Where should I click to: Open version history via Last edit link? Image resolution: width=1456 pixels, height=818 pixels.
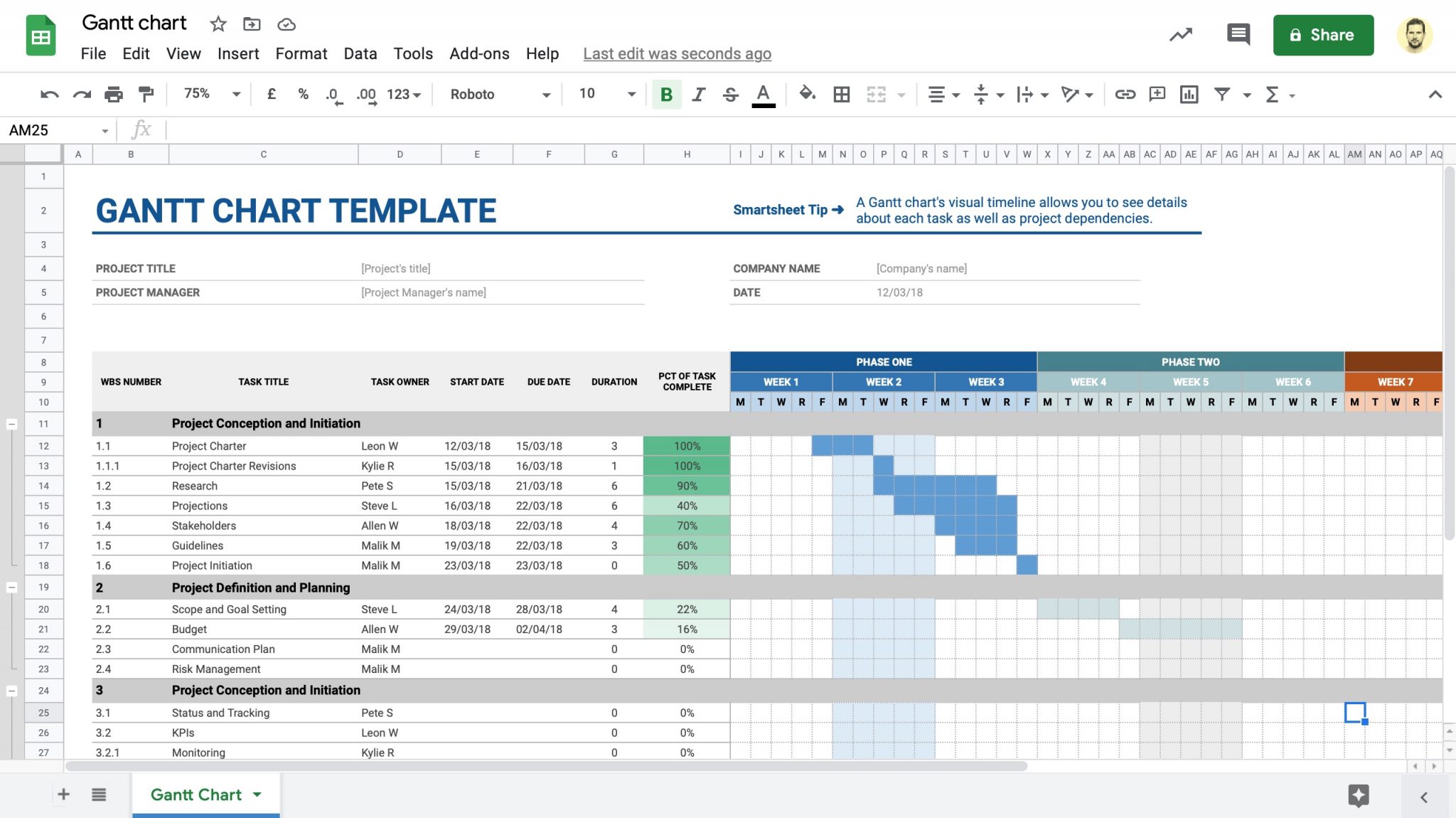pyautogui.click(x=676, y=53)
